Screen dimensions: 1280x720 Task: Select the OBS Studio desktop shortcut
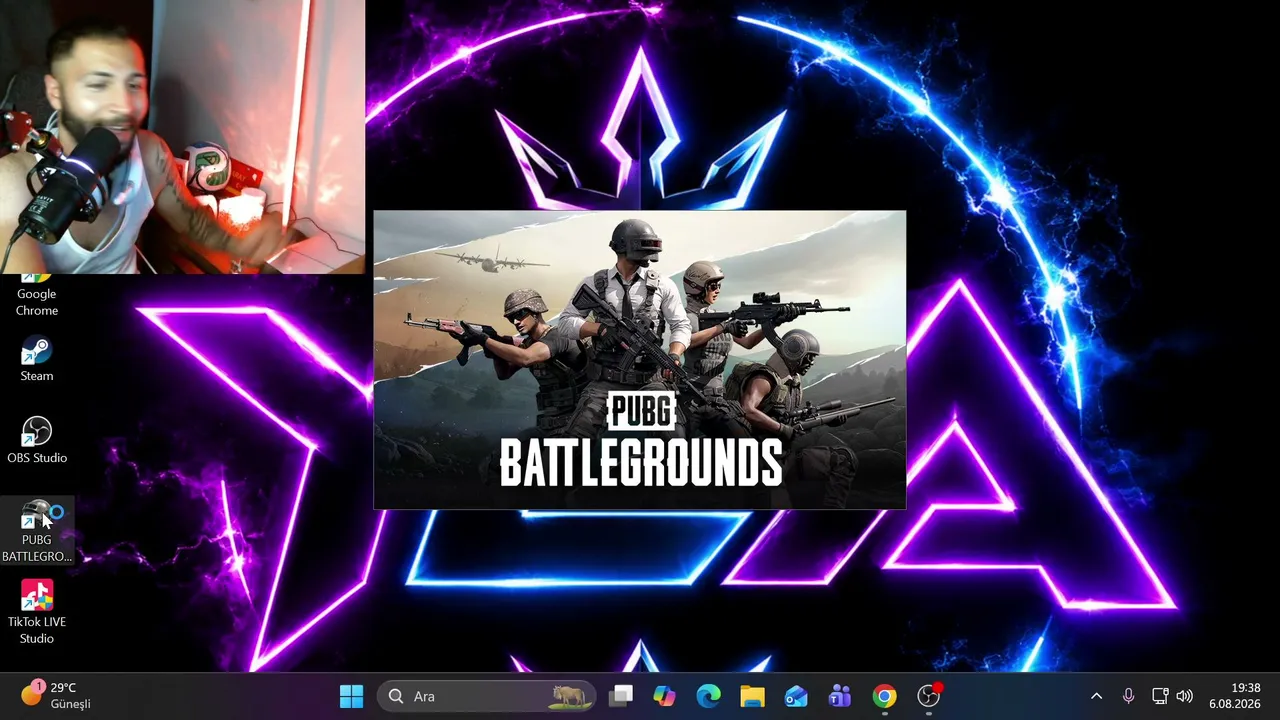click(x=37, y=441)
